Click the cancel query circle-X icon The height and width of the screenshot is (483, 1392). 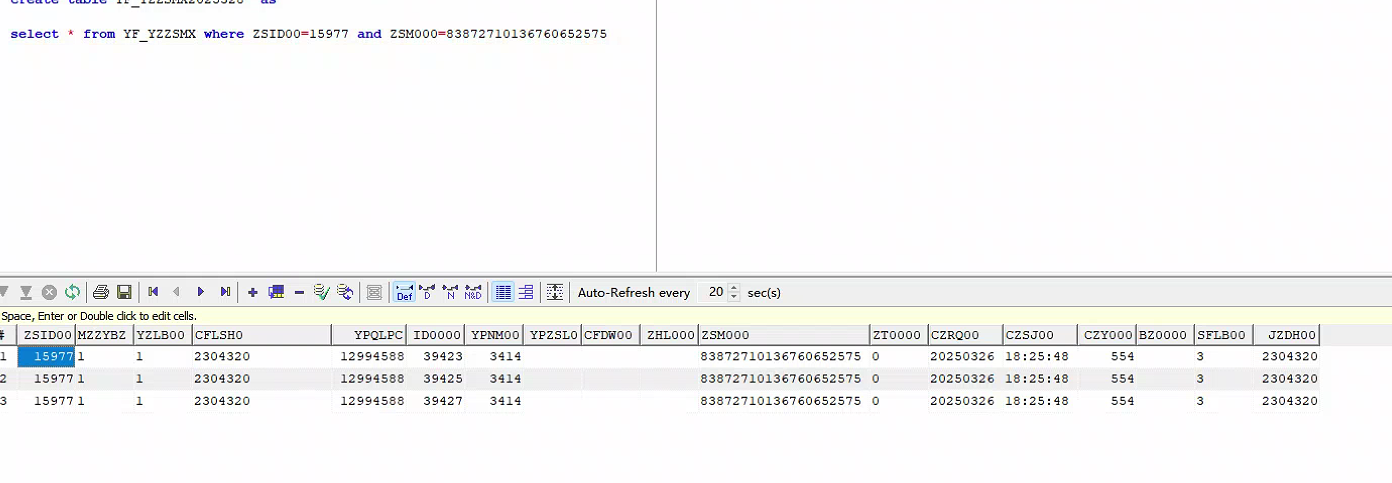click(x=49, y=292)
